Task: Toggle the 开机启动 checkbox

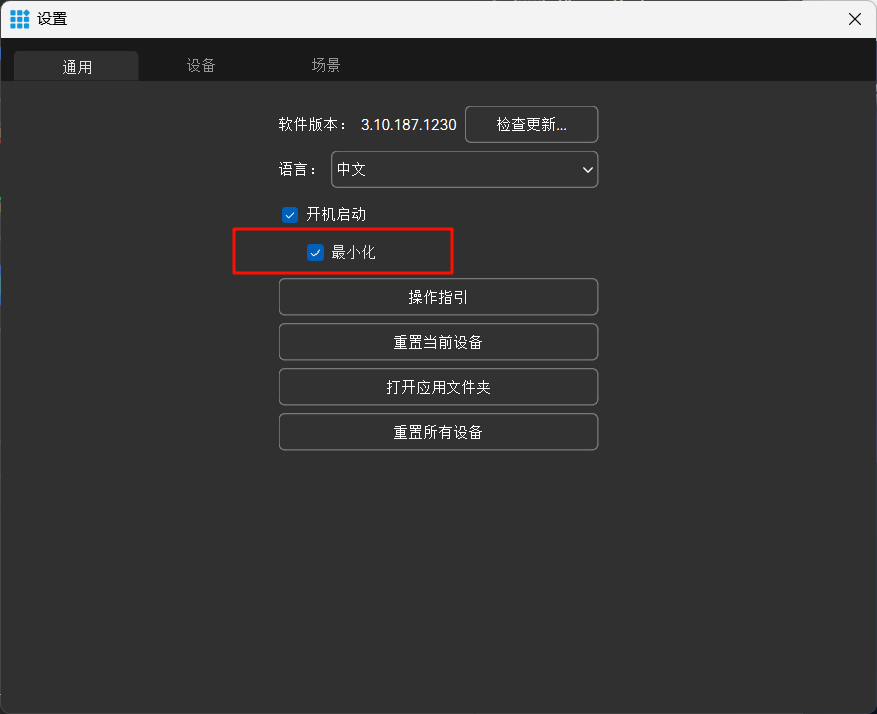Action: coord(290,215)
